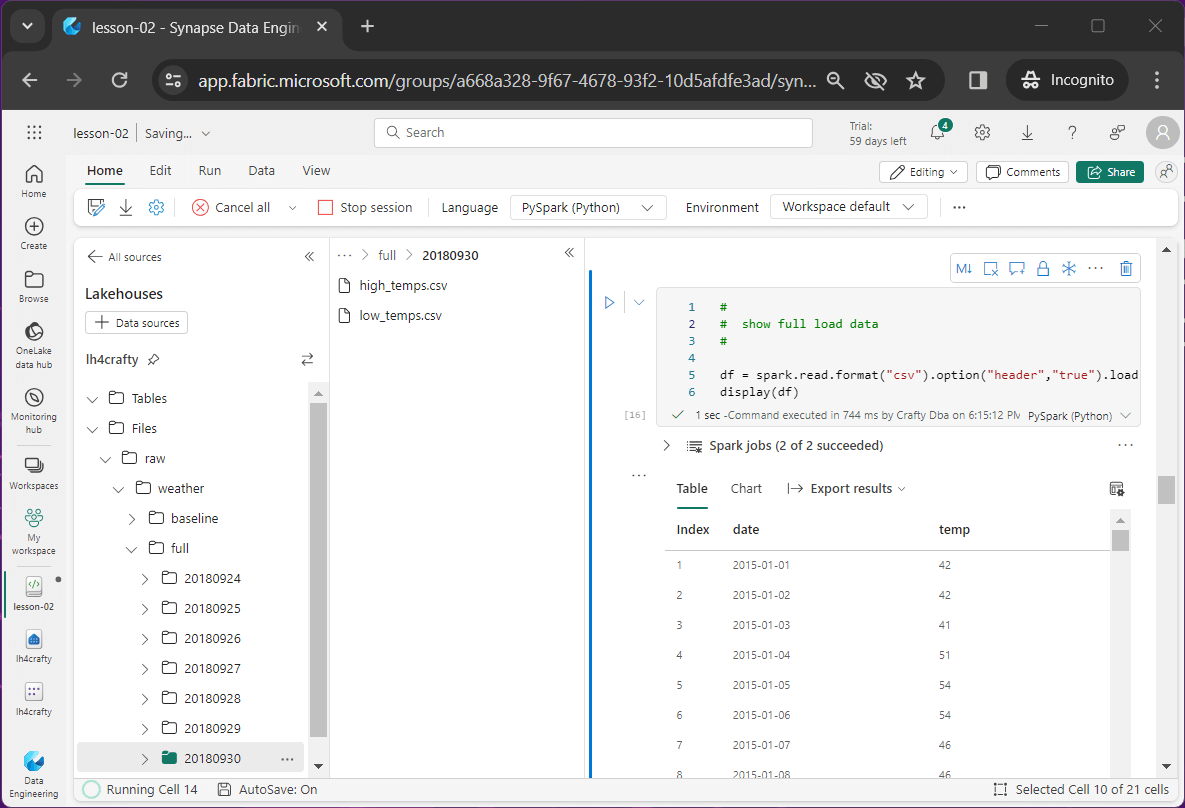The height and width of the screenshot is (808, 1185).
Task: Click the notebook vertical scrollbar thumb
Action: coord(1165,490)
